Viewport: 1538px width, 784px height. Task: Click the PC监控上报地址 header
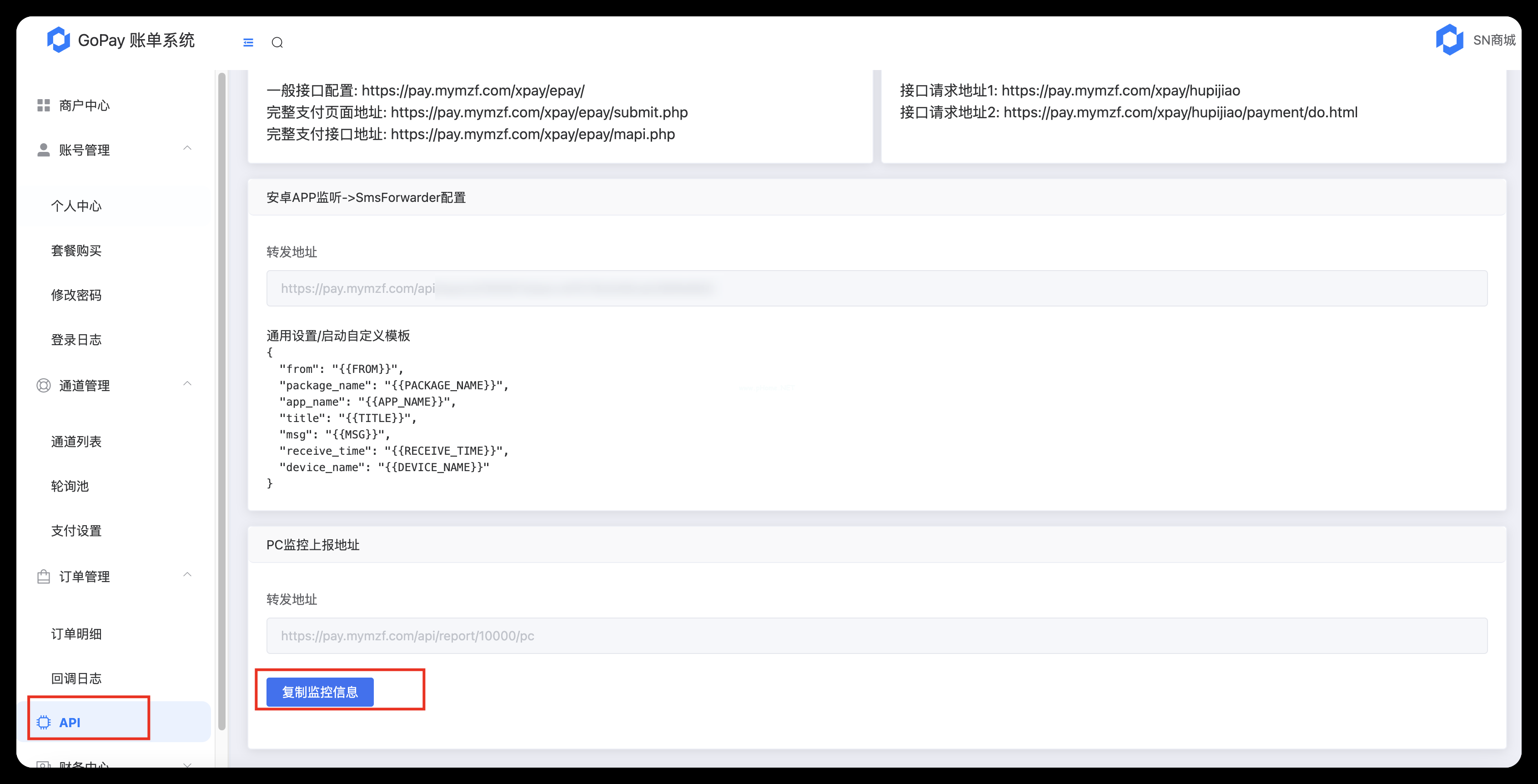[x=313, y=545]
